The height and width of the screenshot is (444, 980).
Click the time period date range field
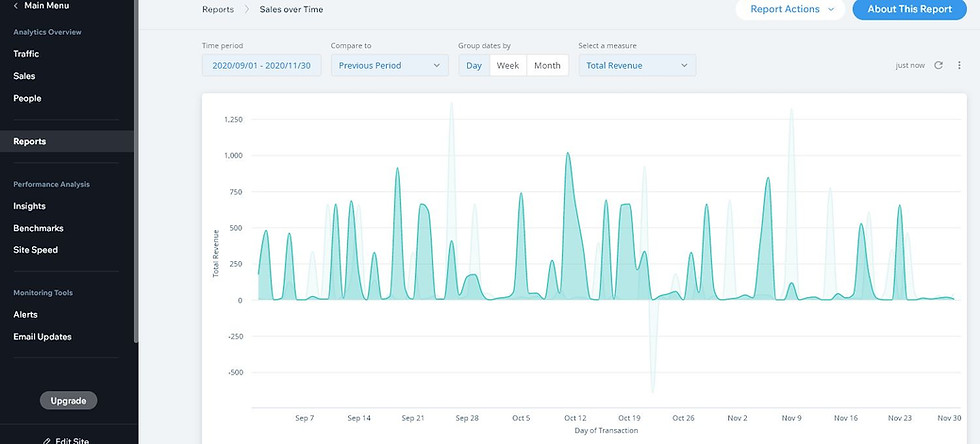pos(261,66)
